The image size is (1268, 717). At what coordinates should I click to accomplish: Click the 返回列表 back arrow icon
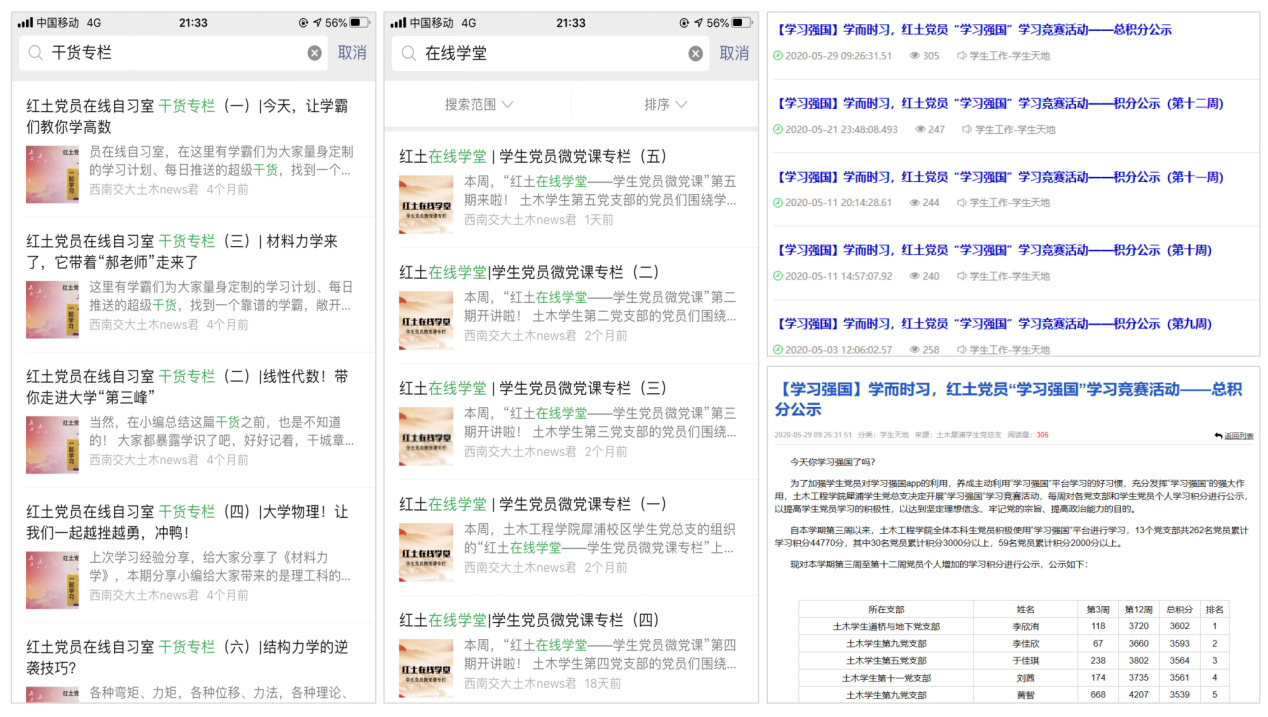[1218, 435]
